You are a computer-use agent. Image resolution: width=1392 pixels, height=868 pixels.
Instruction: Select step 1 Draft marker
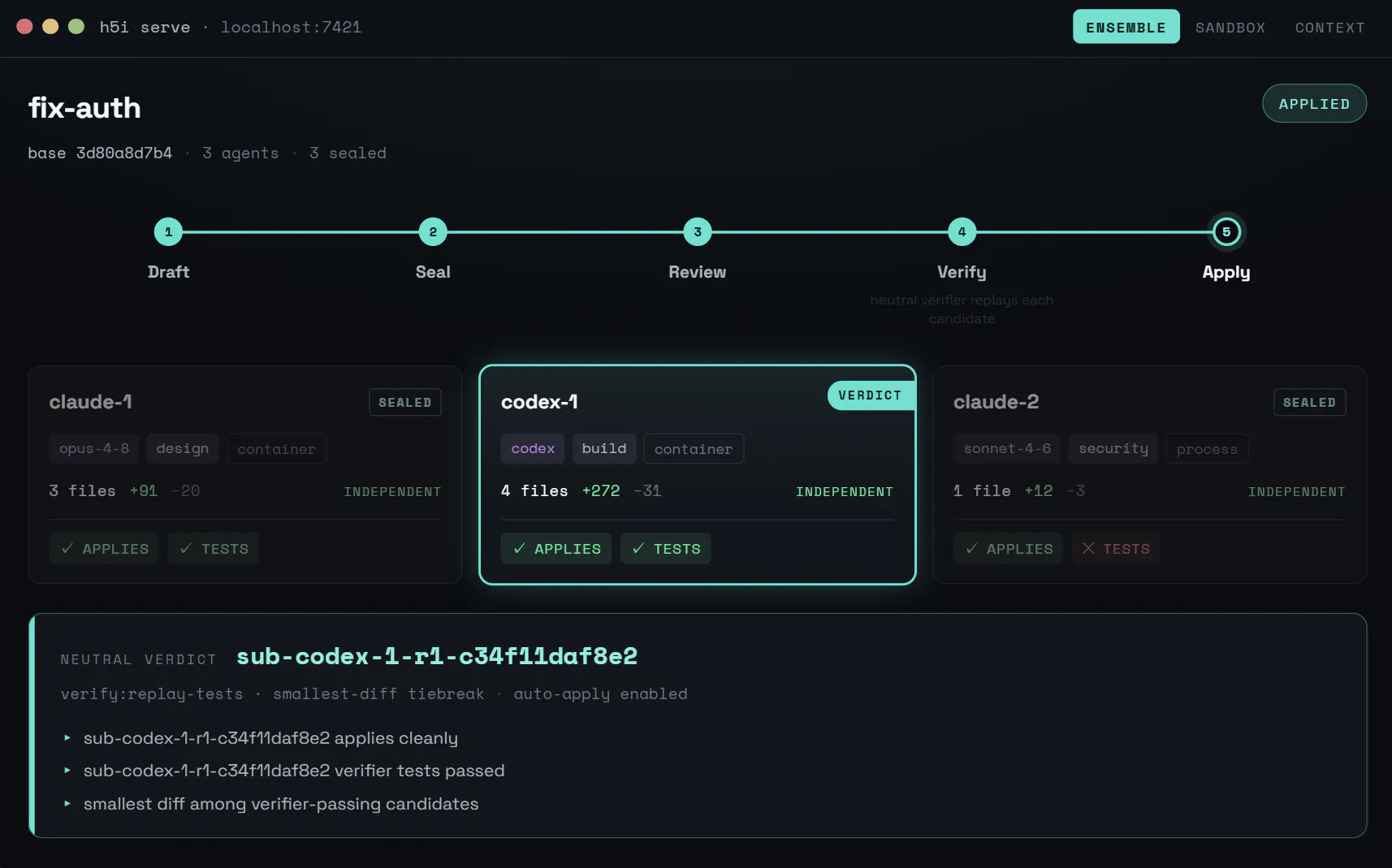(x=168, y=232)
